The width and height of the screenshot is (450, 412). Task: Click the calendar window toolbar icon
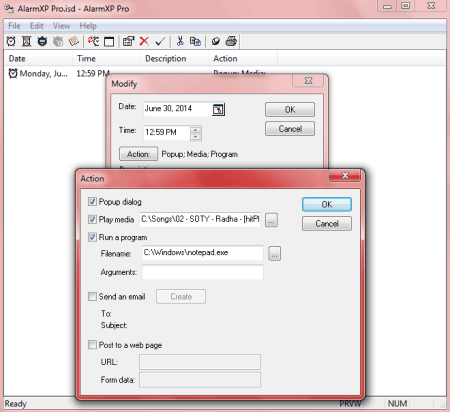pyautogui.click(x=109, y=42)
